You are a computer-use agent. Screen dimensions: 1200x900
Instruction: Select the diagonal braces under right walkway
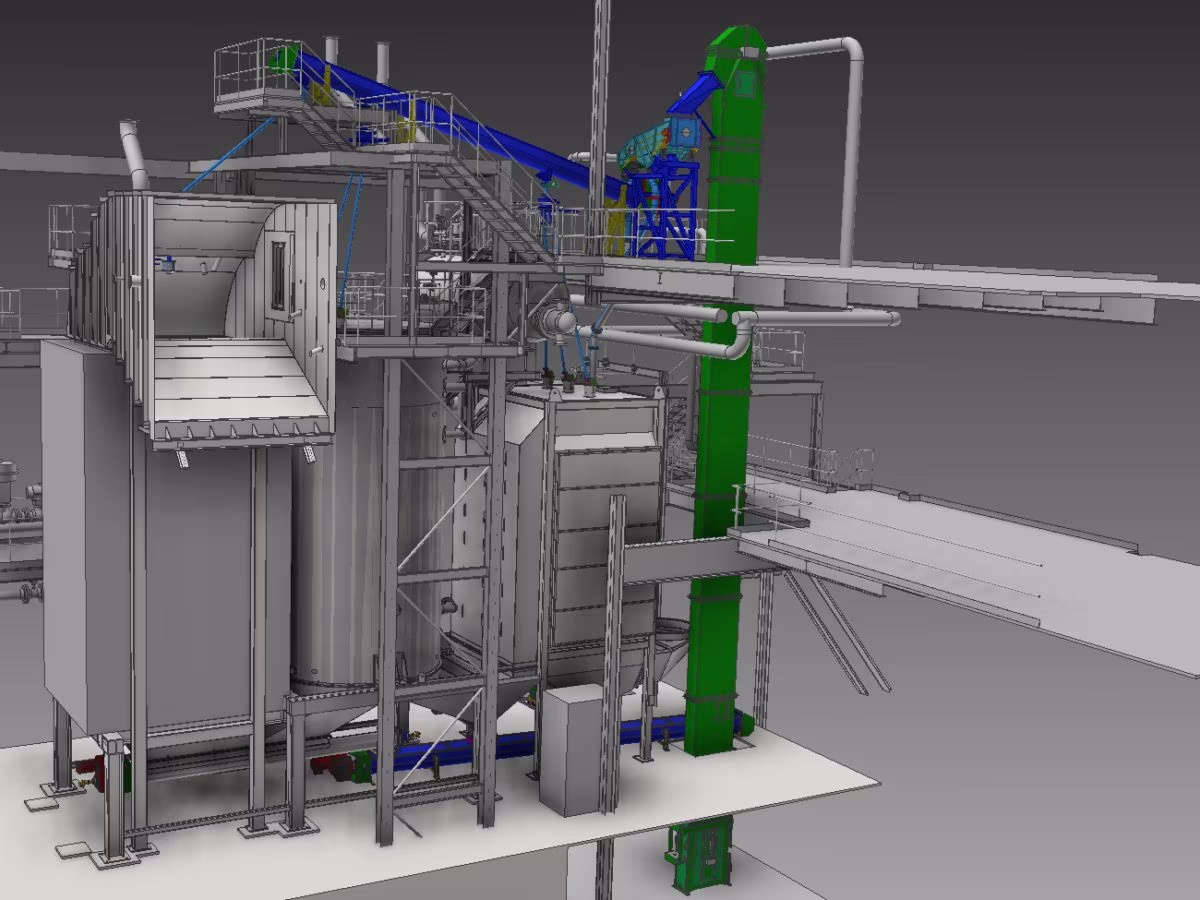click(835, 630)
